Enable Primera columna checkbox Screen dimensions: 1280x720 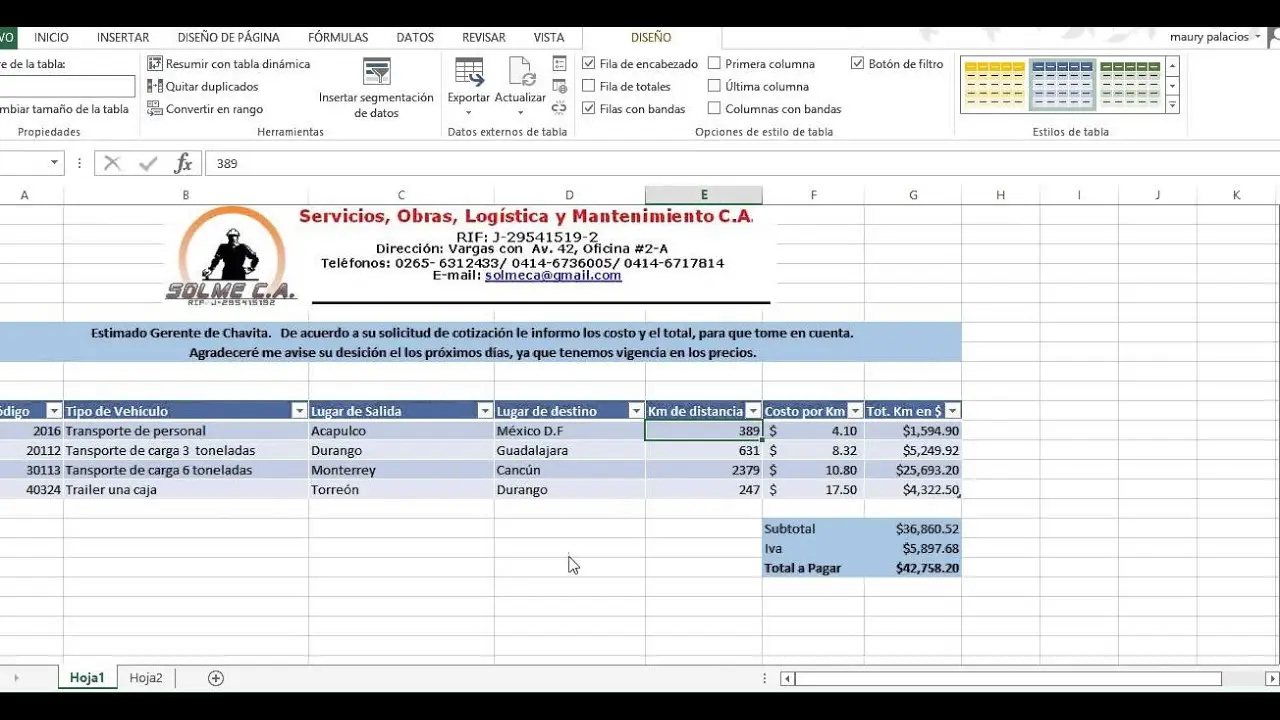(714, 63)
